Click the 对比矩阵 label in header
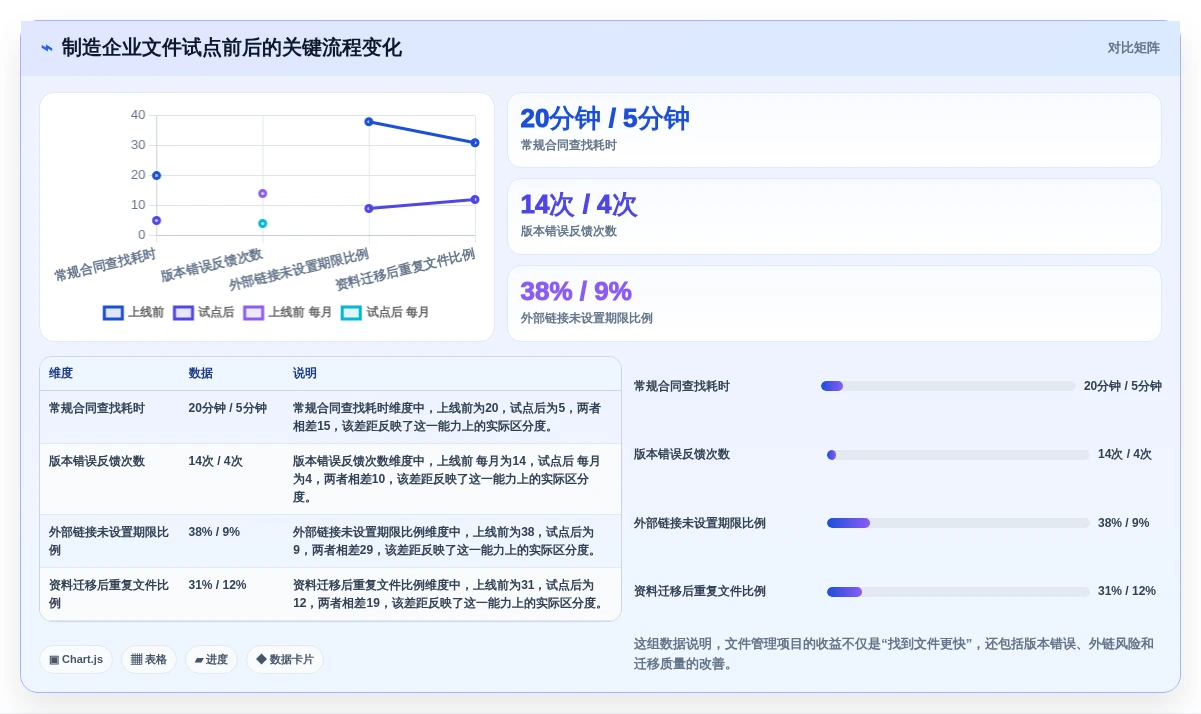This screenshot has height=714, width=1201. pos(1133,48)
